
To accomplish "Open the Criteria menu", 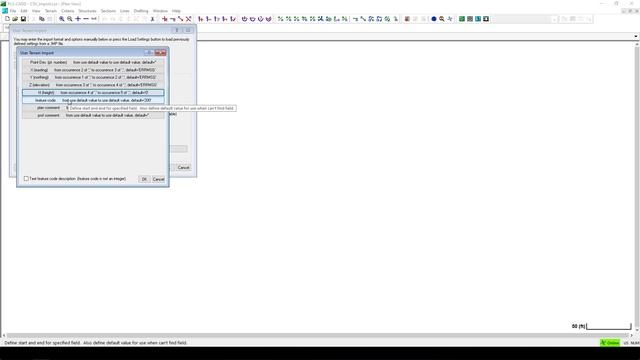I will coord(68,11).
